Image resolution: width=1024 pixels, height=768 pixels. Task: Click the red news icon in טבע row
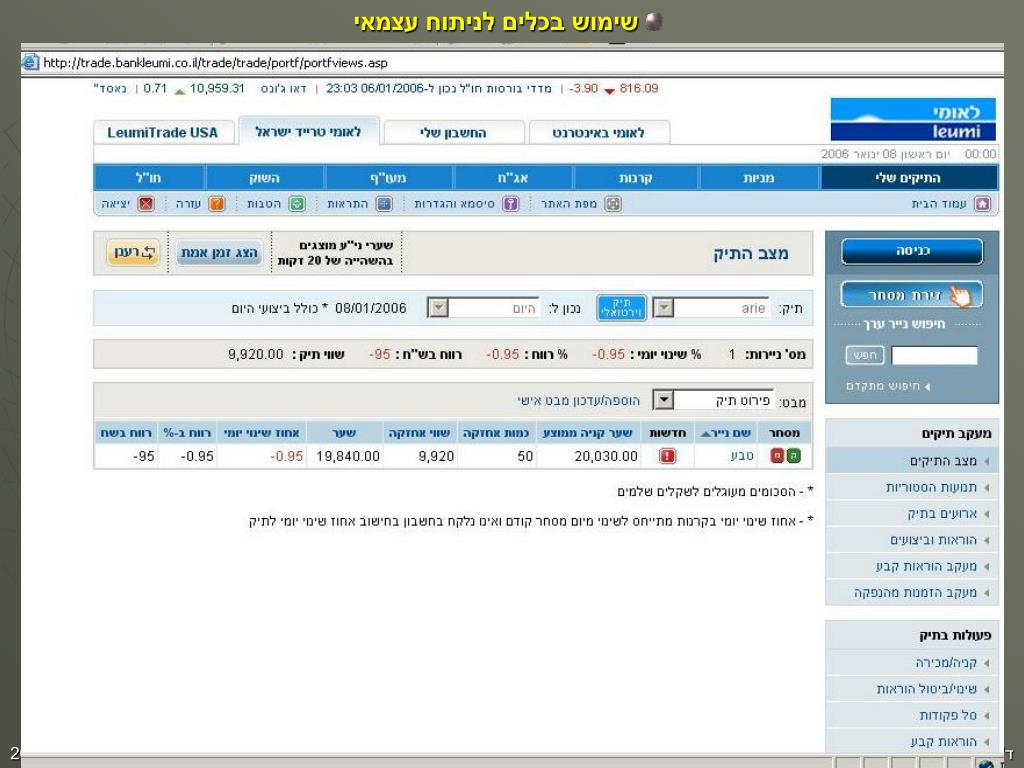[667, 456]
